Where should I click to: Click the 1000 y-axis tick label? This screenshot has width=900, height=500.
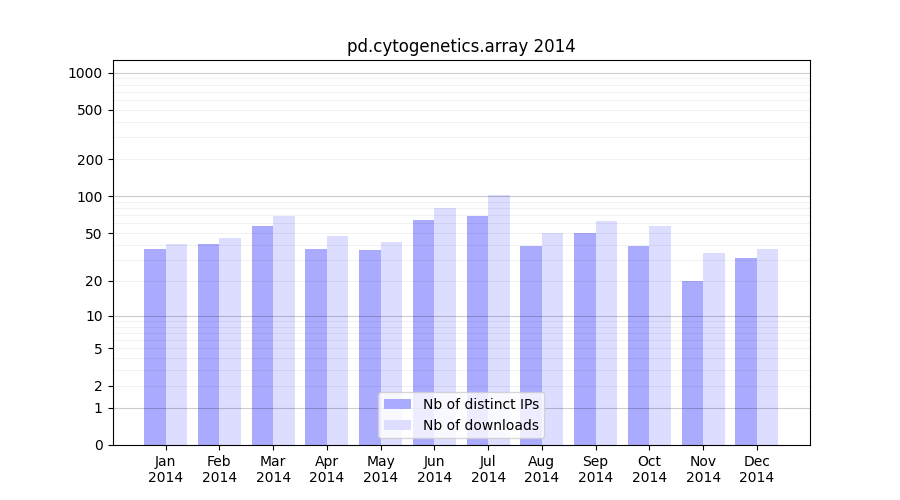coord(85,73)
